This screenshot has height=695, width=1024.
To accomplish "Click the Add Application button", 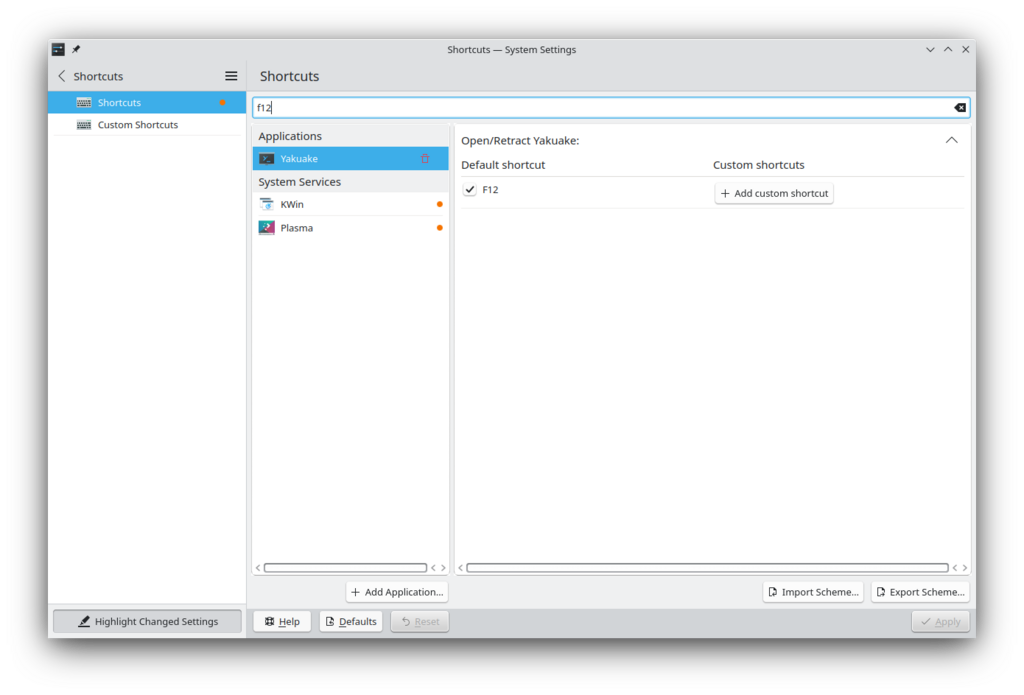I will (397, 592).
